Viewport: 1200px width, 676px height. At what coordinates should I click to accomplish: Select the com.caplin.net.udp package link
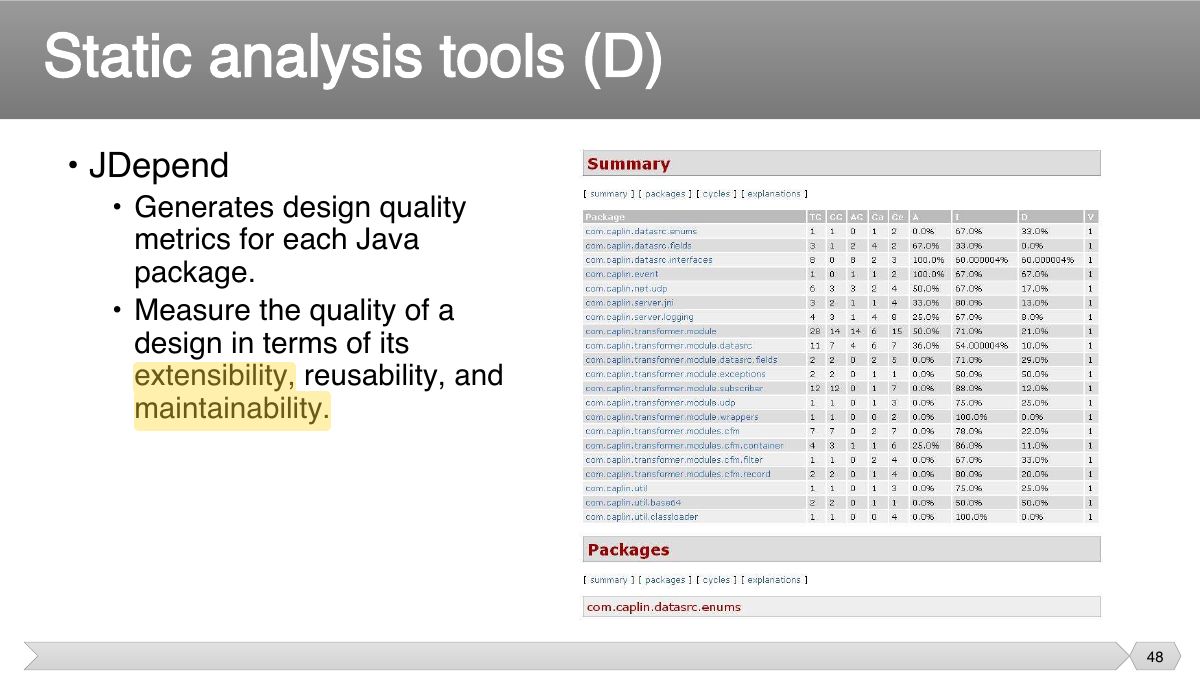pos(626,288)
